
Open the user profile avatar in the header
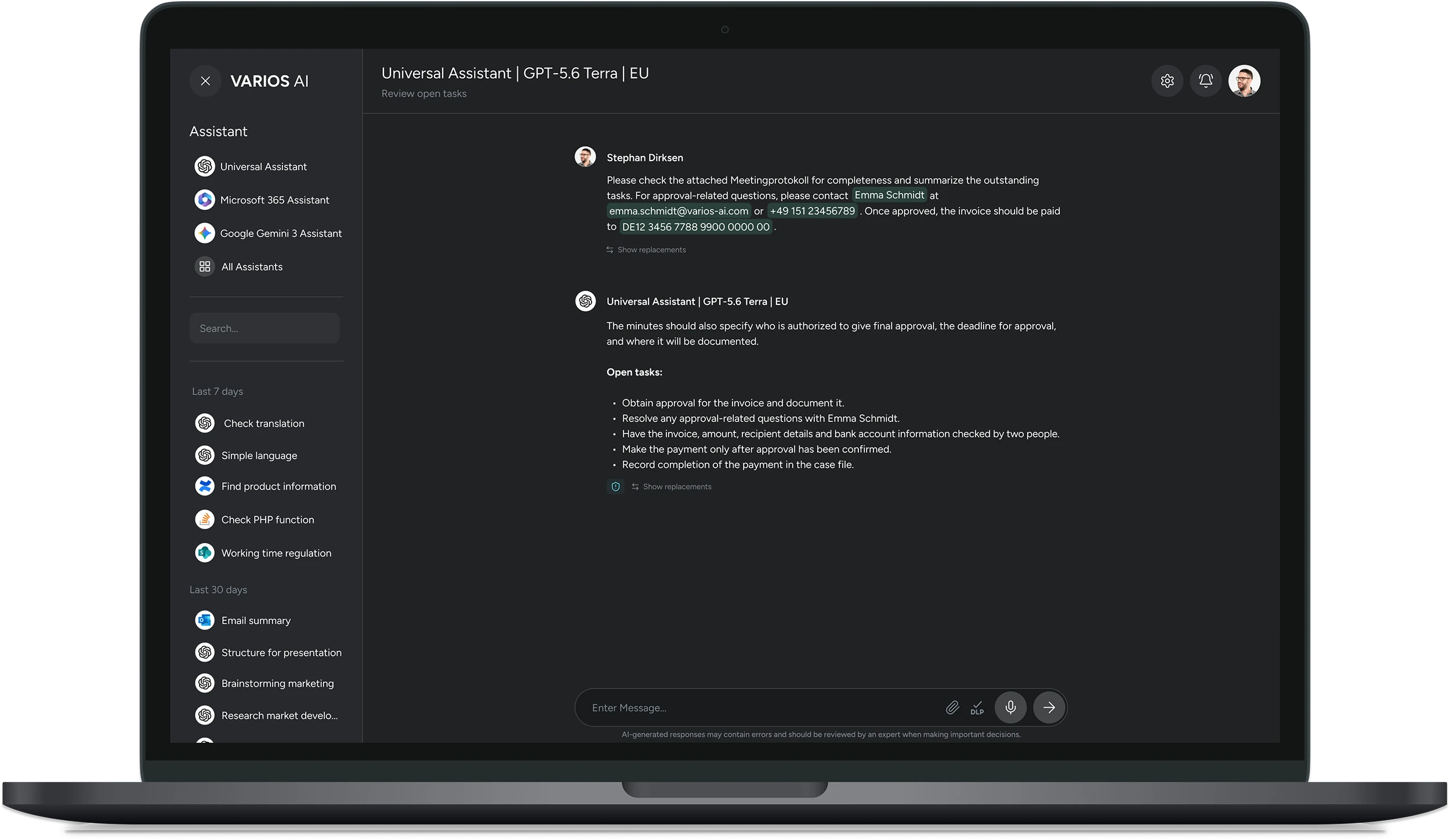(x=1244, y=81)
